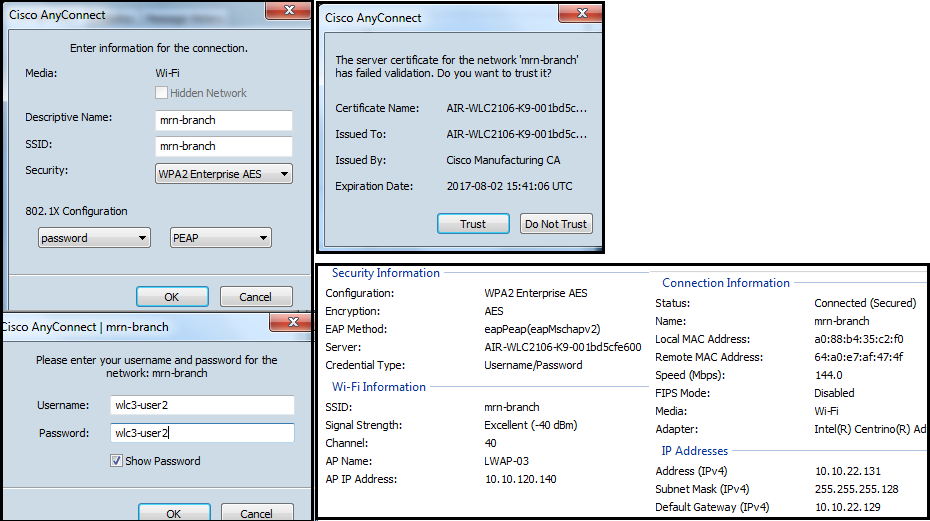Click the Security Information section heading
Screen dimensions: 930x521
click(385, 273)
